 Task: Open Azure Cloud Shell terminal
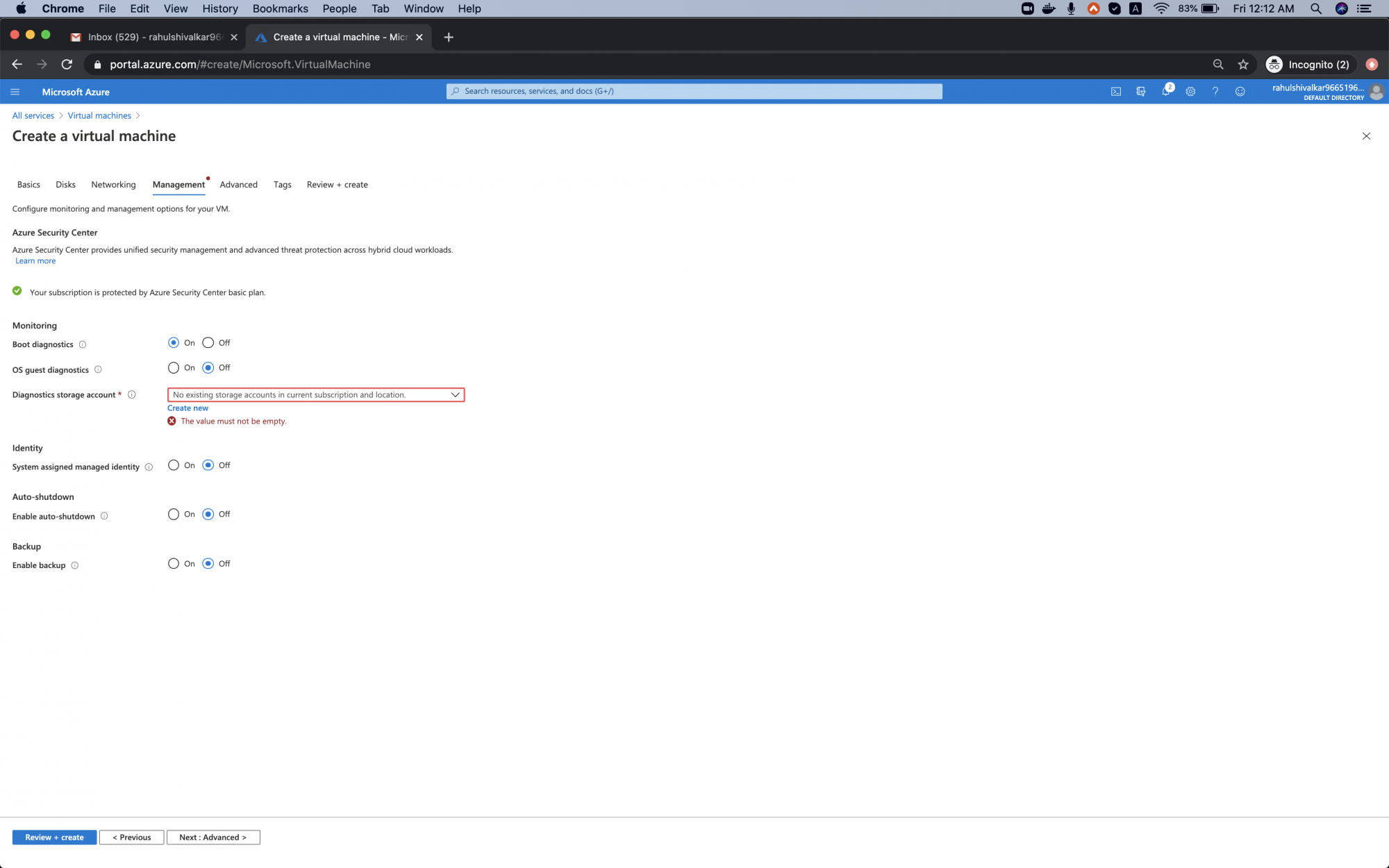tap(1116, 91)
